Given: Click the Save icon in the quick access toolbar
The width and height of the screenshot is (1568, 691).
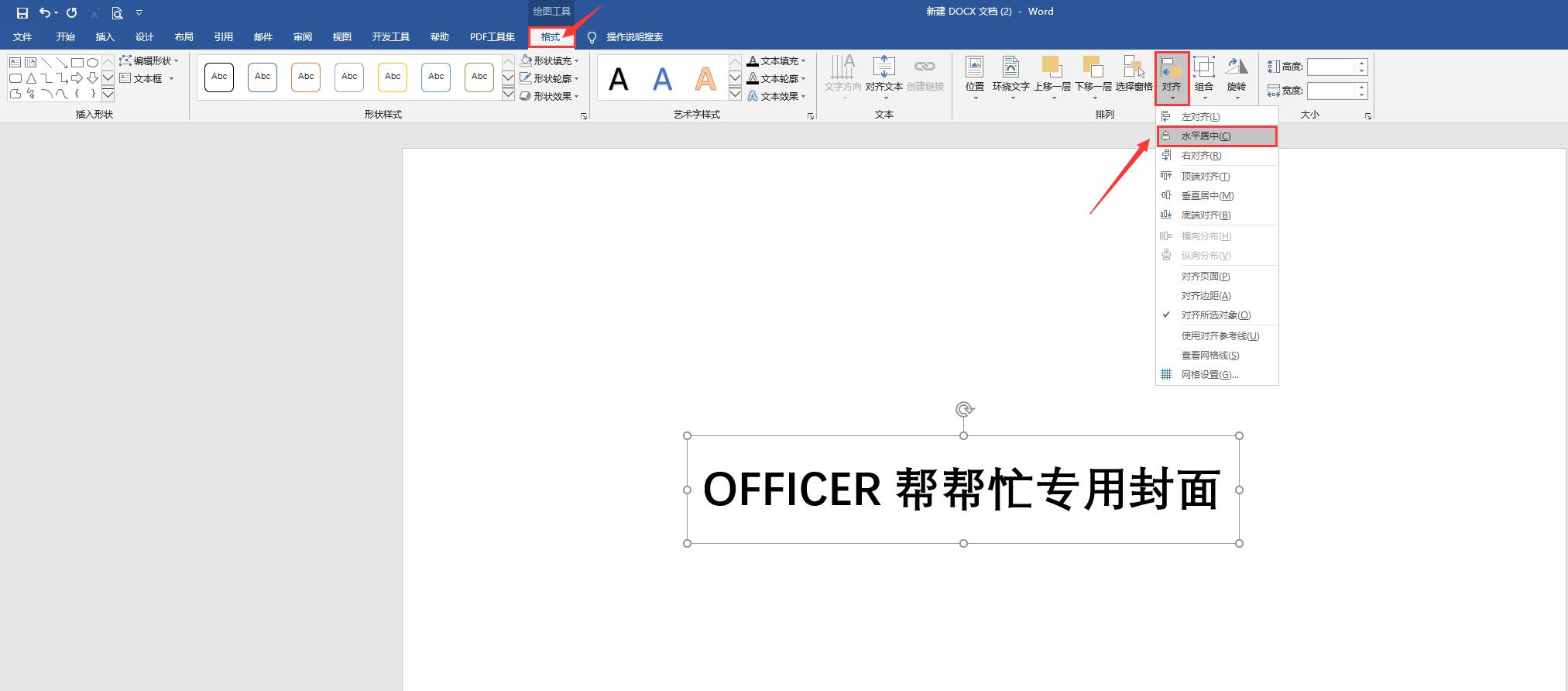Looking at the screenshot, I should [22, 12].
